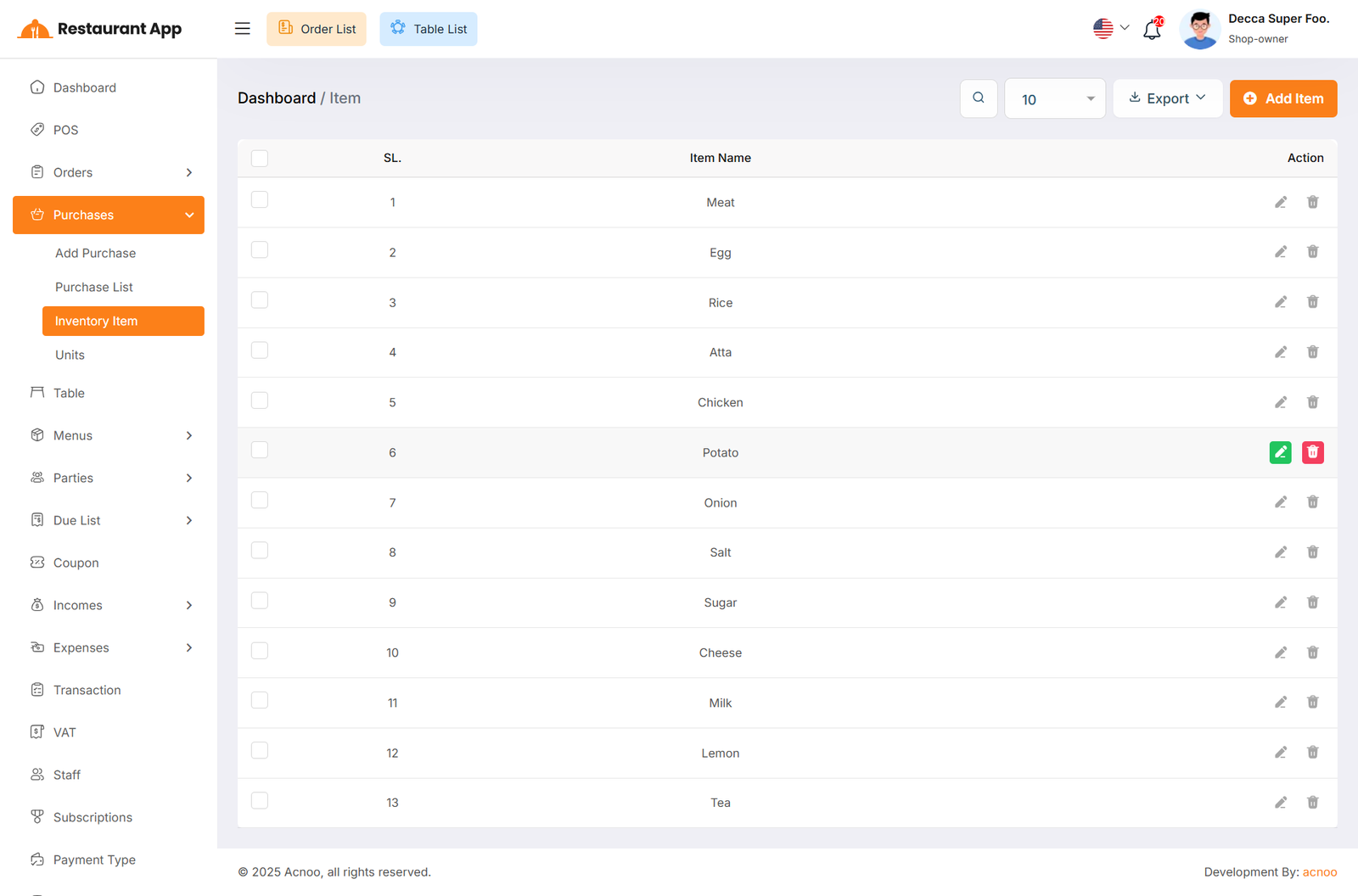Tick the checkbox for Egg row

[x=260, y=250]
